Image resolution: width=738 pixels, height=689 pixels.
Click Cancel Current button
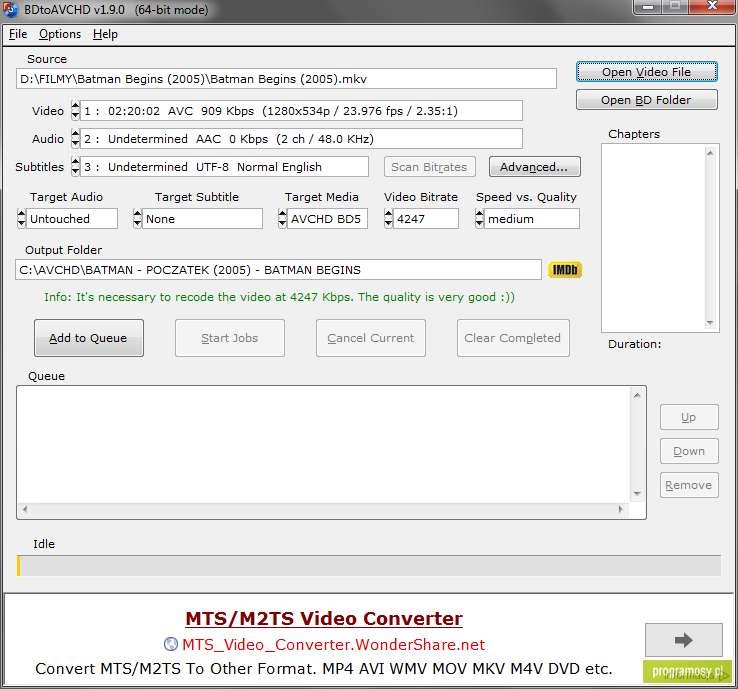click(371, 338)
